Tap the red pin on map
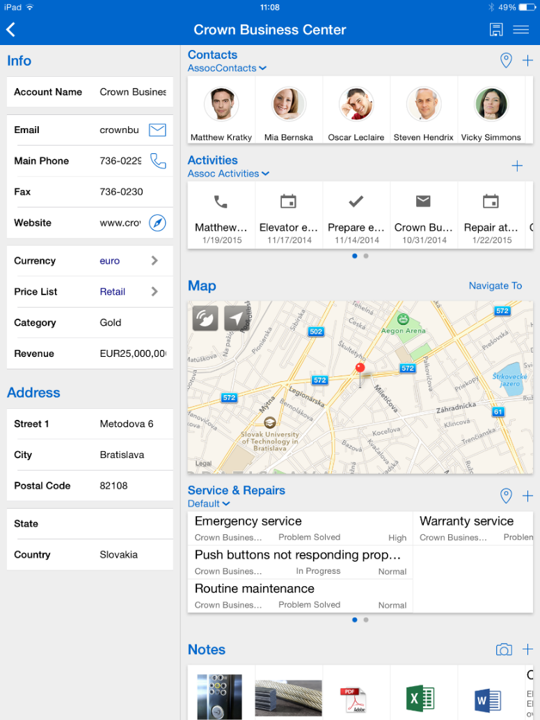Image resolution: width=540 pixels, height=720 pixels. coord(360,370)
